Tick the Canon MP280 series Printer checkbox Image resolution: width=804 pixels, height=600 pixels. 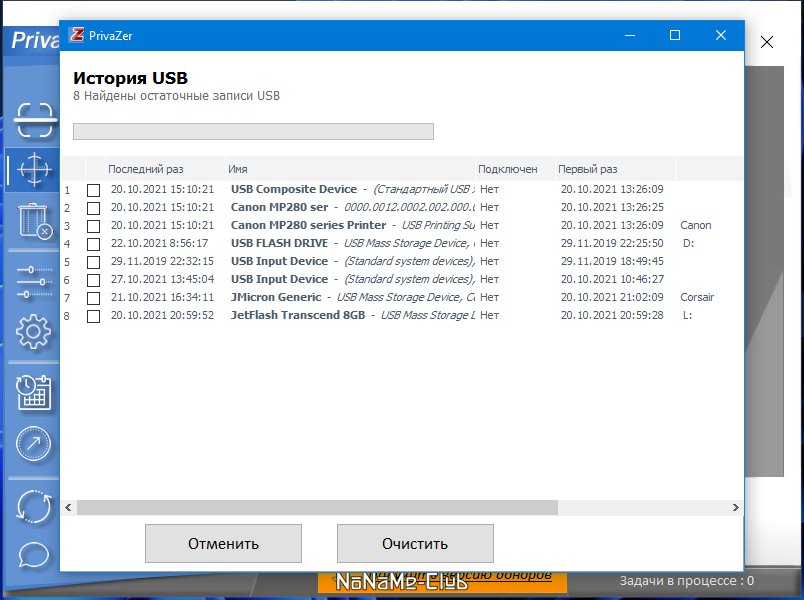point(93,226)
